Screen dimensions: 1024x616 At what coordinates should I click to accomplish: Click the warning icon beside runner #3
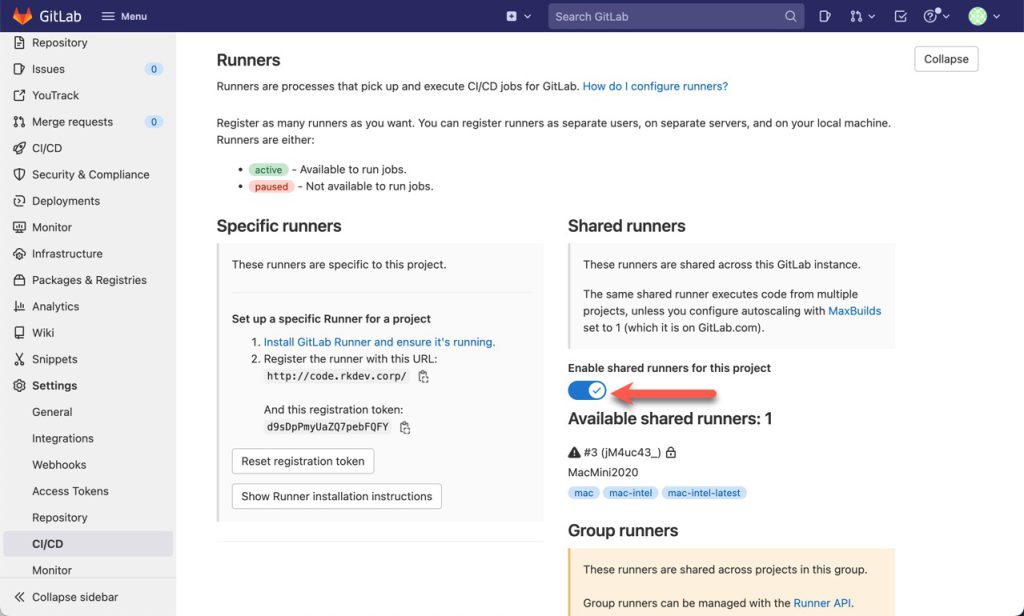574,452
